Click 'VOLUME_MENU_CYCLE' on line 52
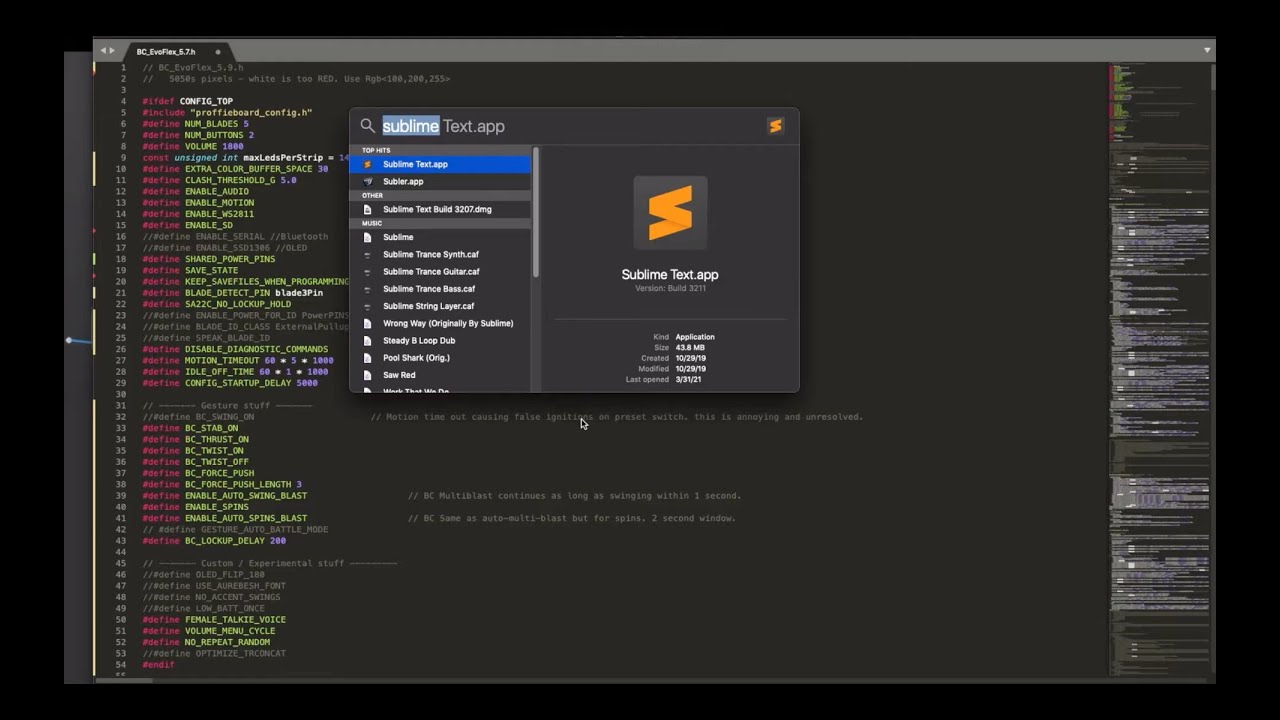 coord(230,631)
